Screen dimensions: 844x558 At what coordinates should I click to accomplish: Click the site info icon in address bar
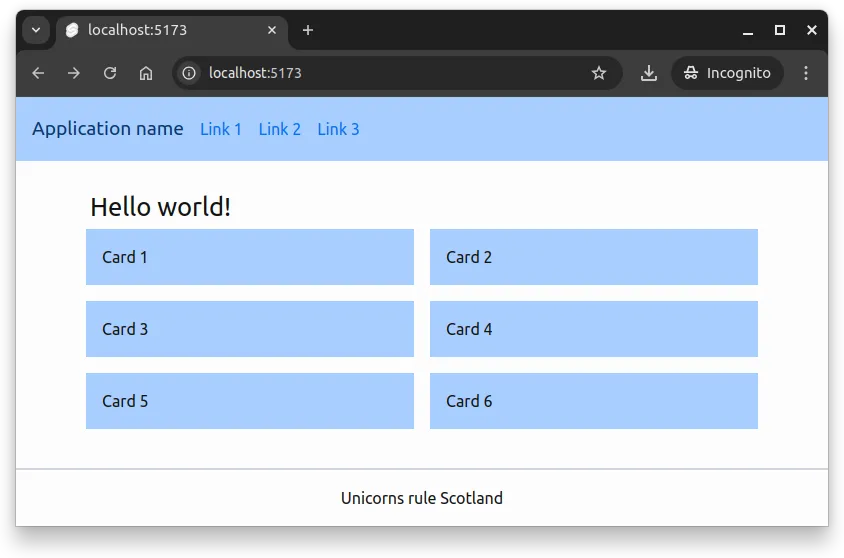[x=189, y=73]
